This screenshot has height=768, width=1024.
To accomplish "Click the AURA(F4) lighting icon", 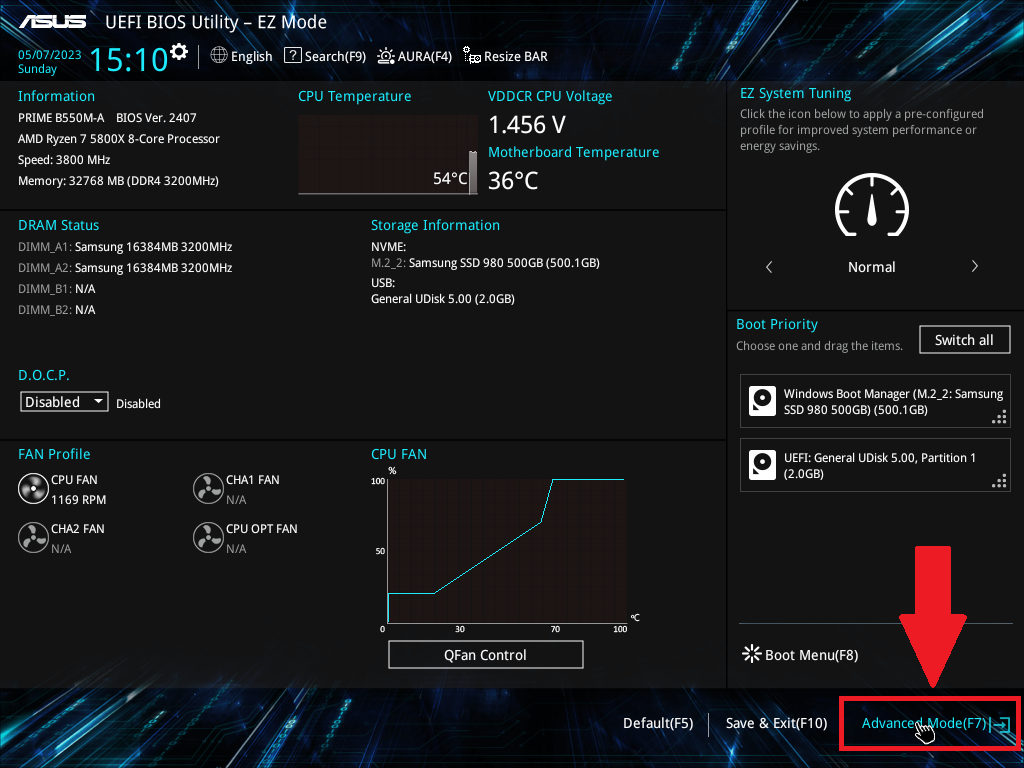I will coord(386,56).
